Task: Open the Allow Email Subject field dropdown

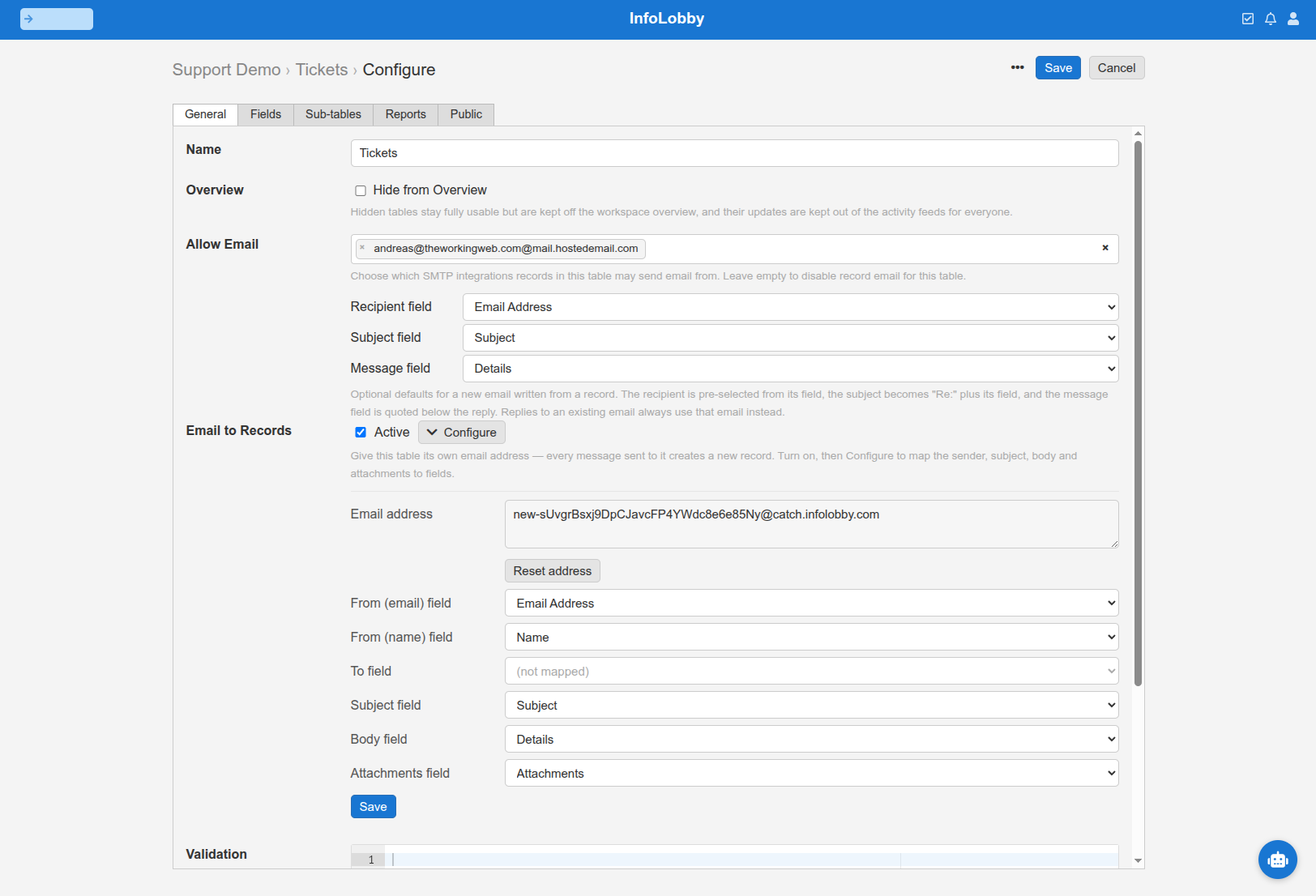Action: (x=791, y=338)
